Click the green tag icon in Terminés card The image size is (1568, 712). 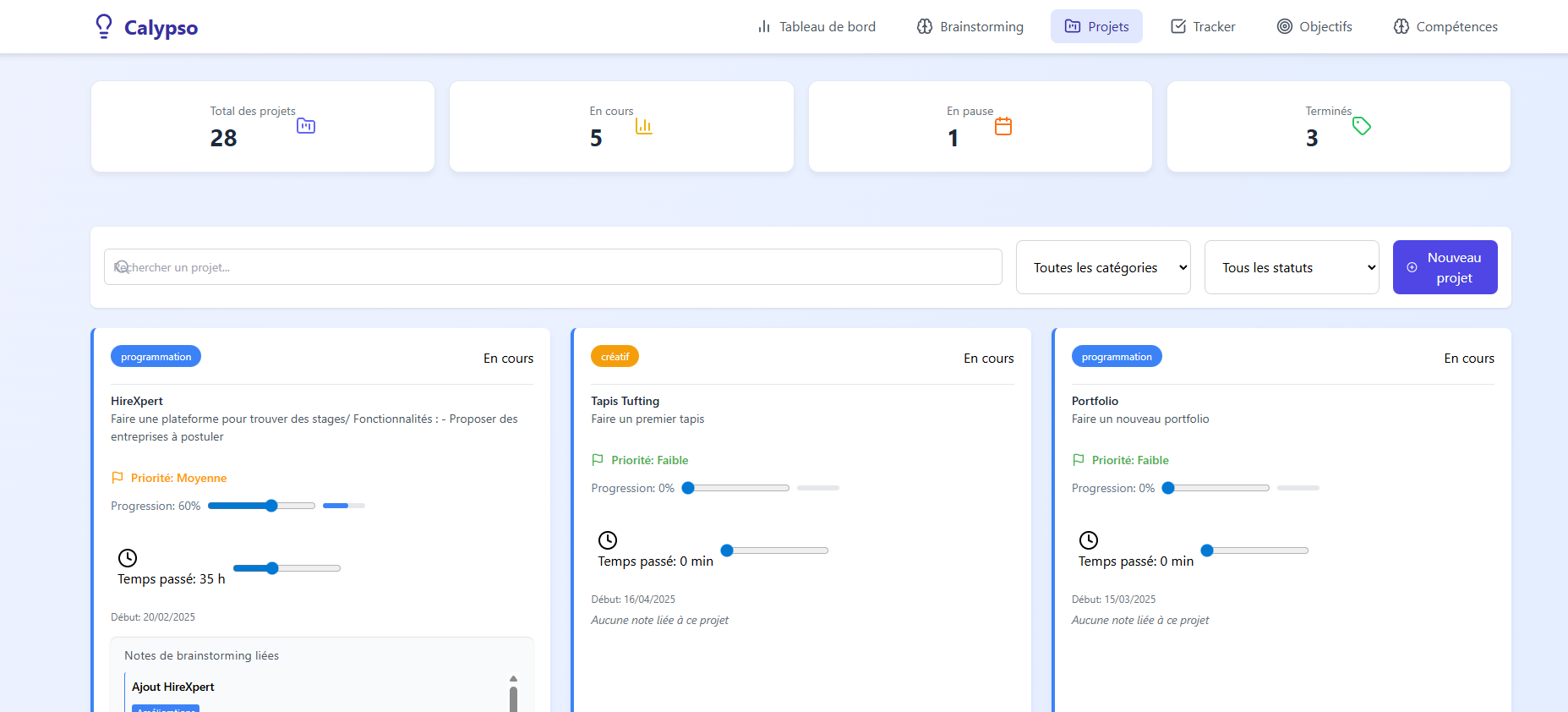click(1361, 126)
